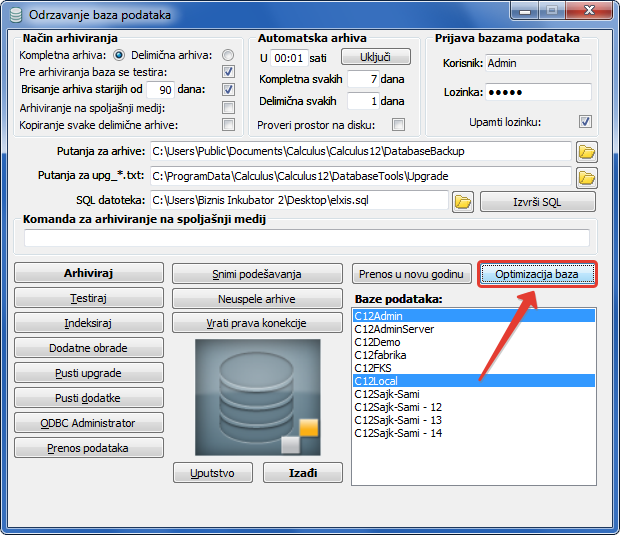This screenshot has width=620, height=535.
Task: Select C12Demo in database list
Action: tap(377, 342)
